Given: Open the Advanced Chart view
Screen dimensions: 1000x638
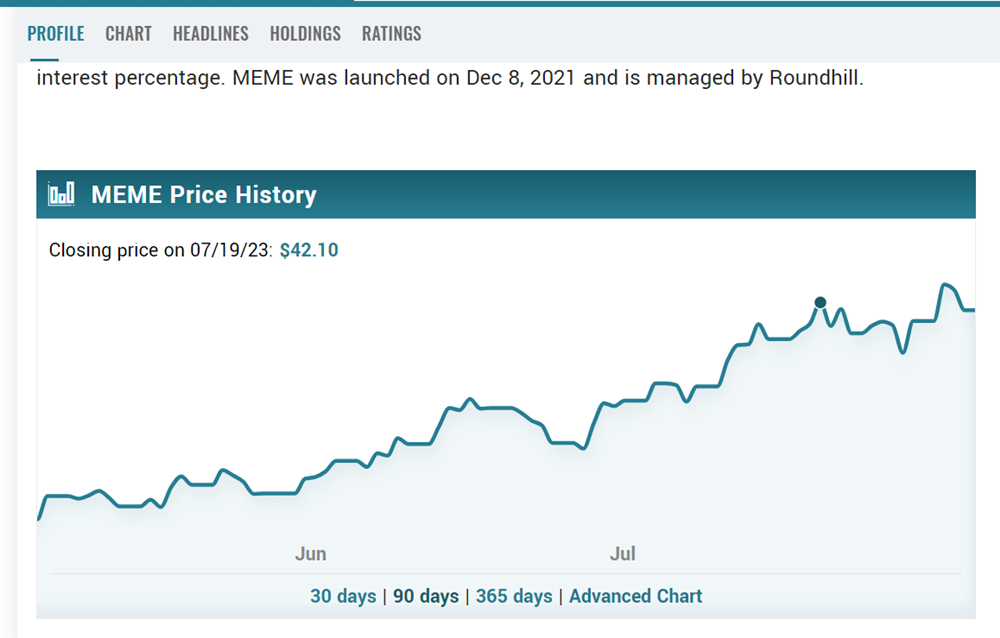Looking at the screenshot, I should coord(636,596).
